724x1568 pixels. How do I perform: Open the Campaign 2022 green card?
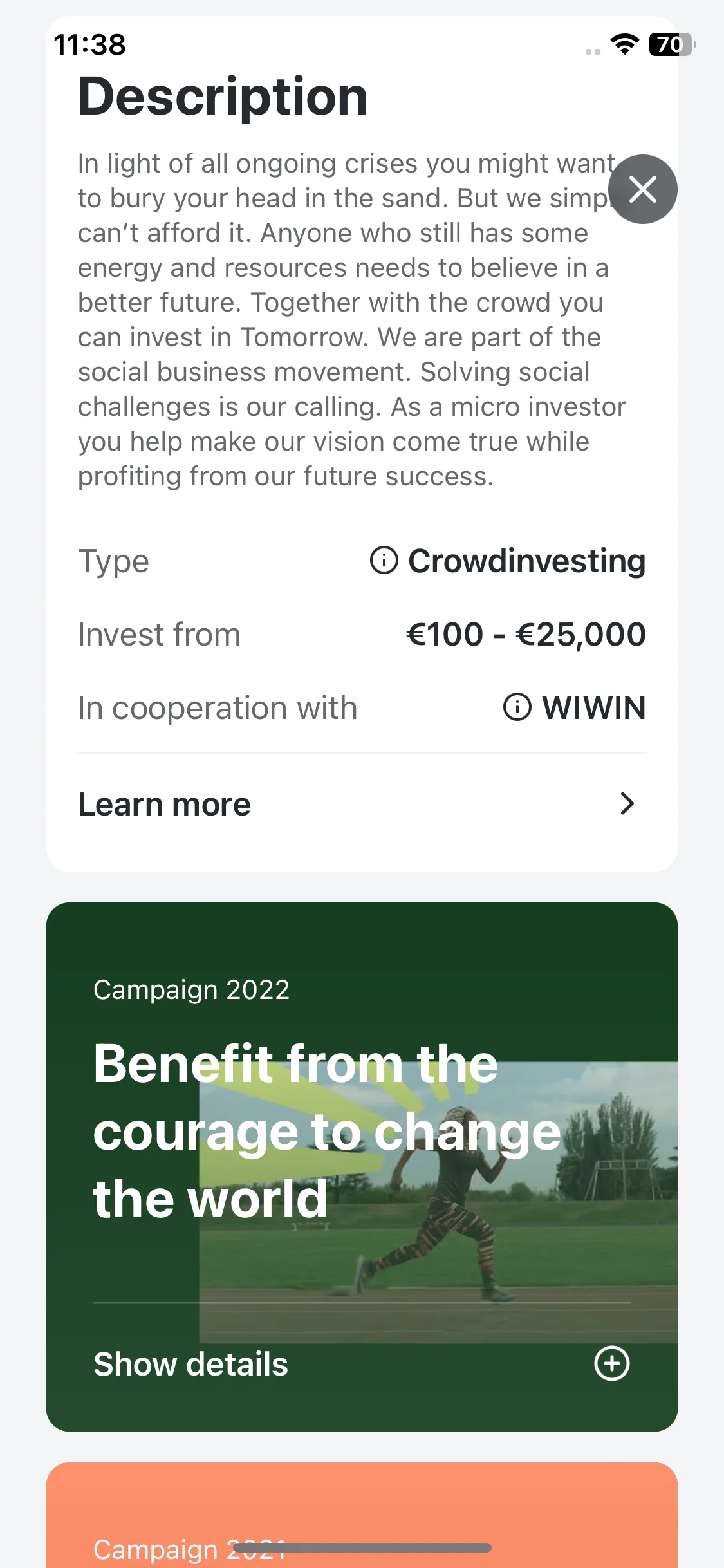[x=362, y=1166]
